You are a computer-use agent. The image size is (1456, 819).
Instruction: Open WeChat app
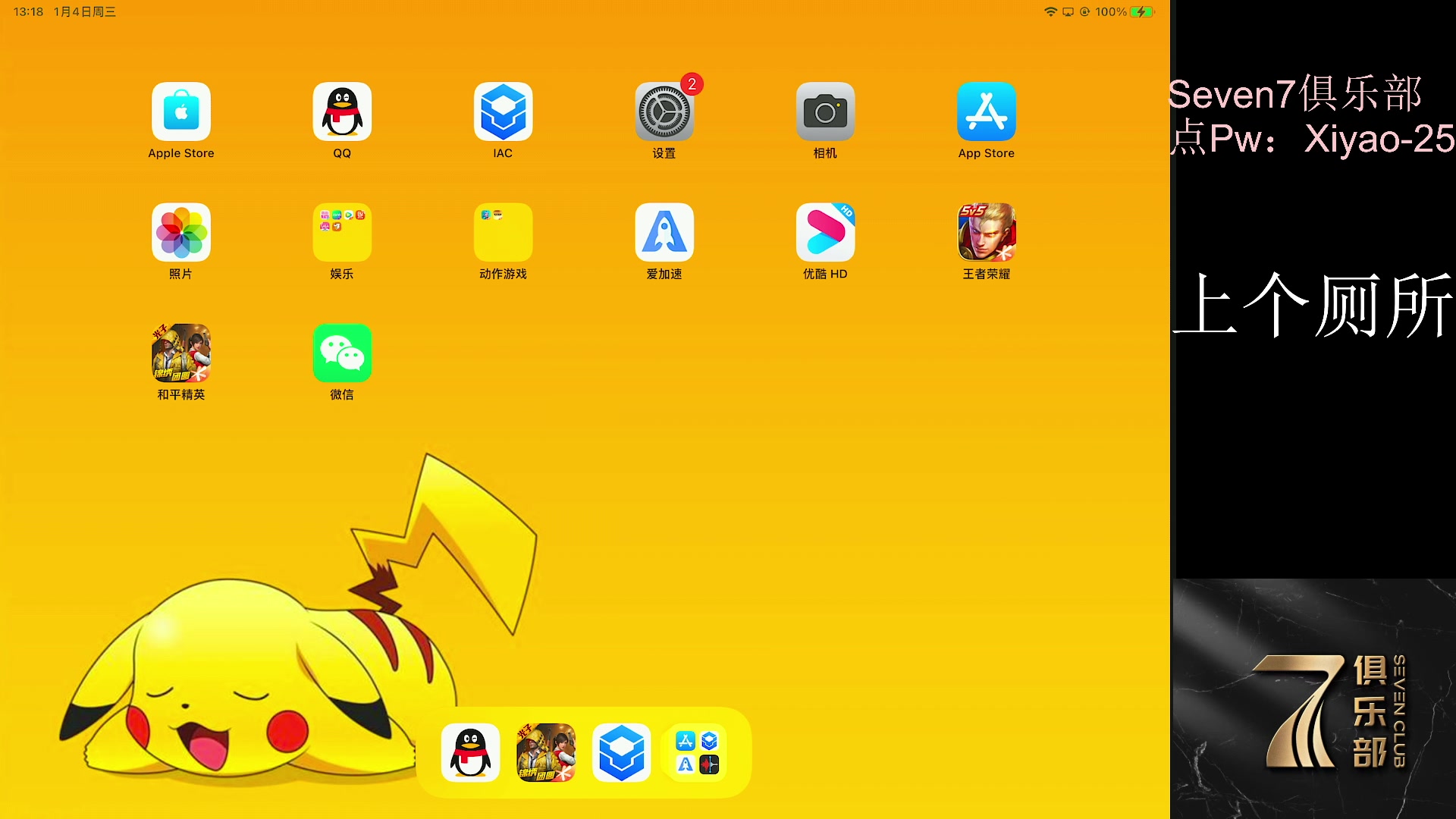(342, 353)
